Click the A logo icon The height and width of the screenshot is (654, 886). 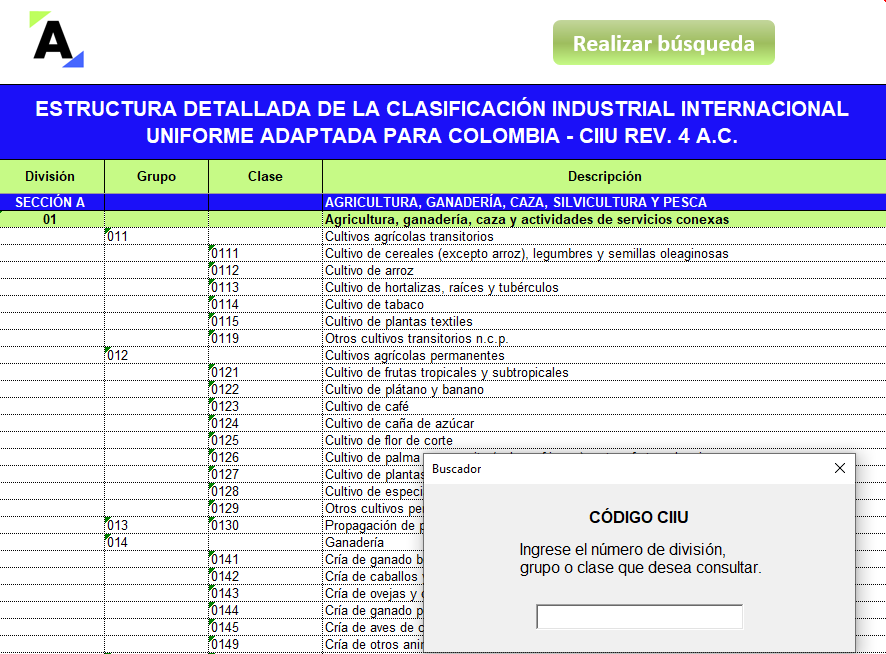pyautogui.click(x=57, y=40)
